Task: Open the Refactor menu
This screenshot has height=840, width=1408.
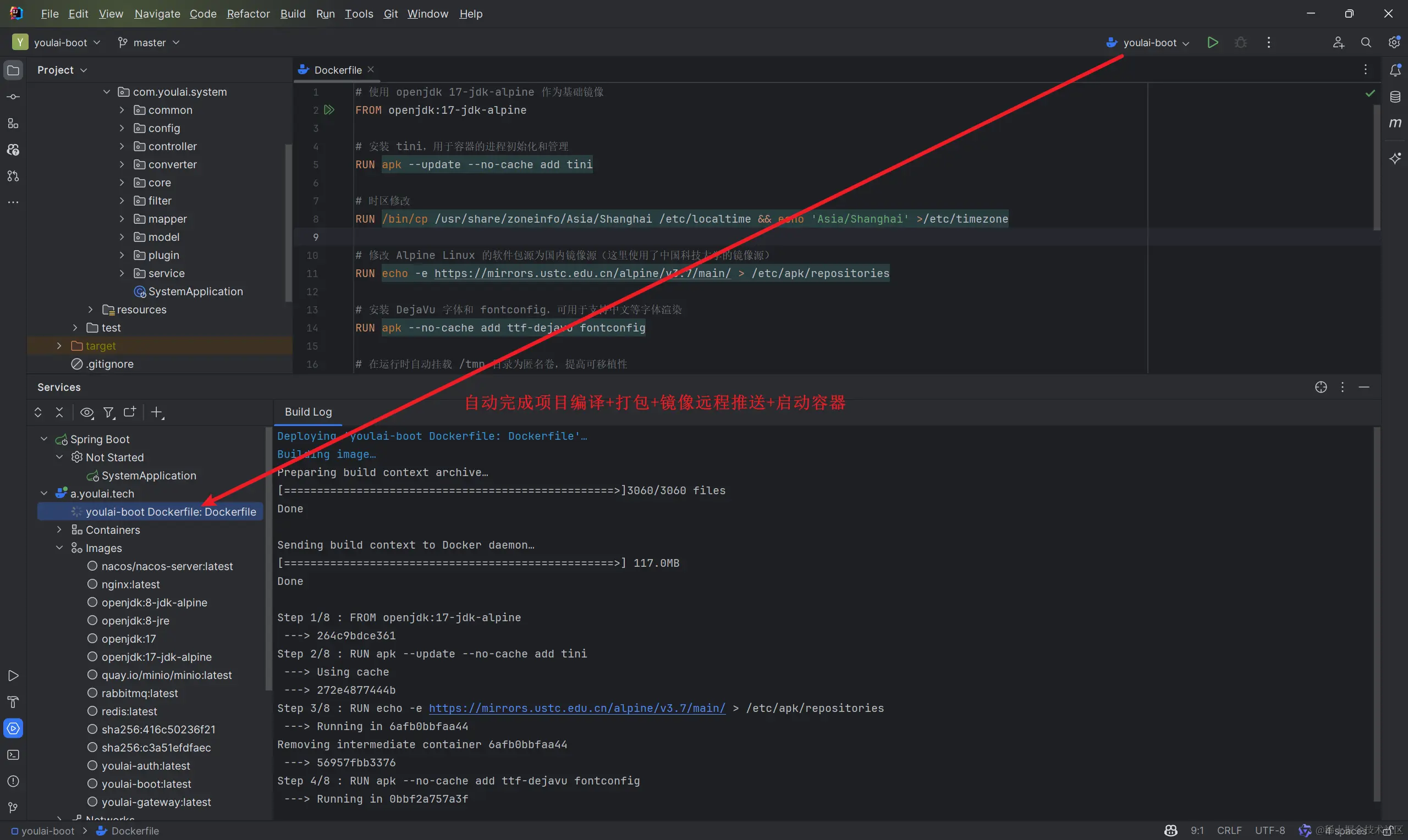Action: point(248,14)
